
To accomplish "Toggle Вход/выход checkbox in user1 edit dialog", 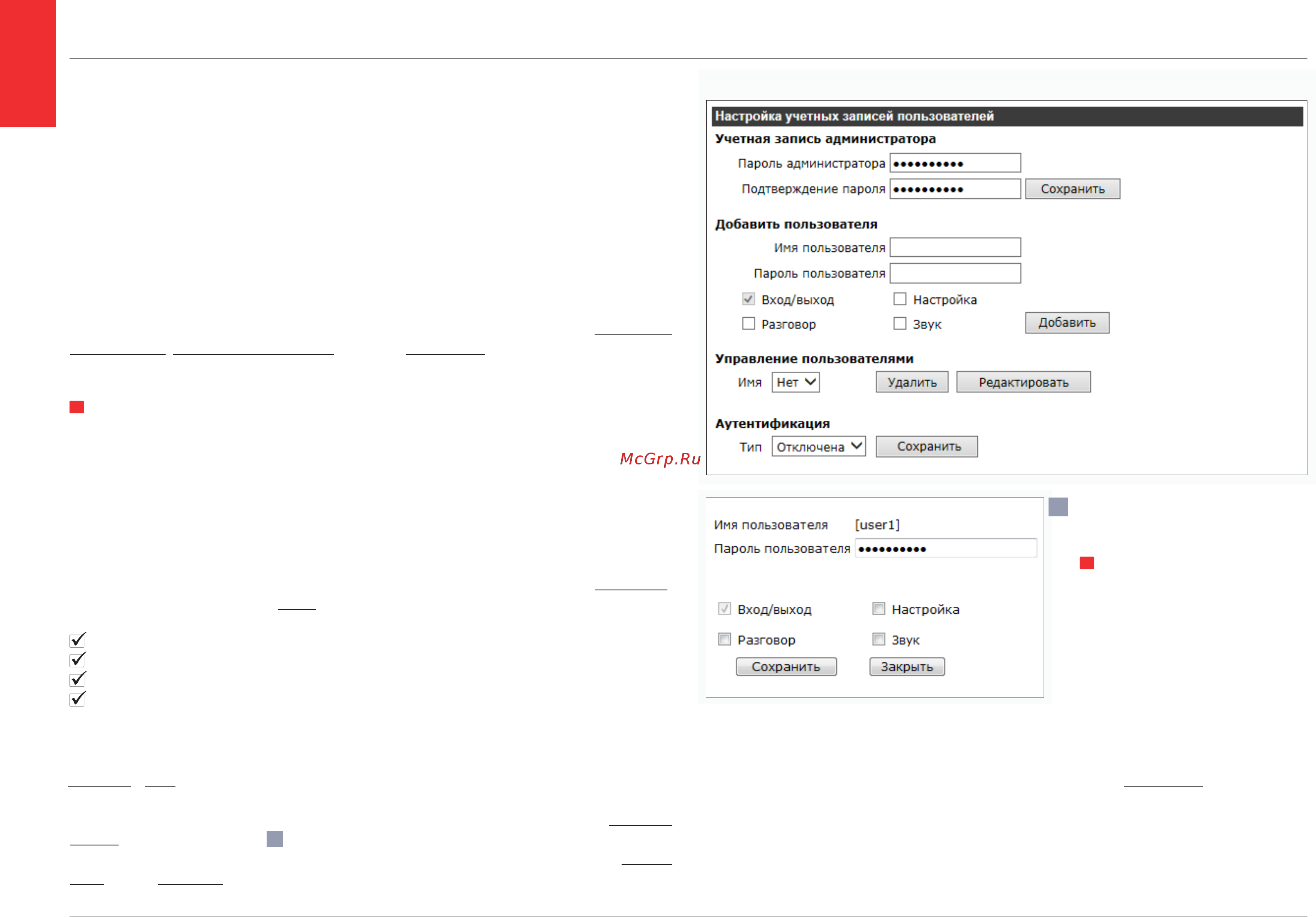I will [725, 609].
